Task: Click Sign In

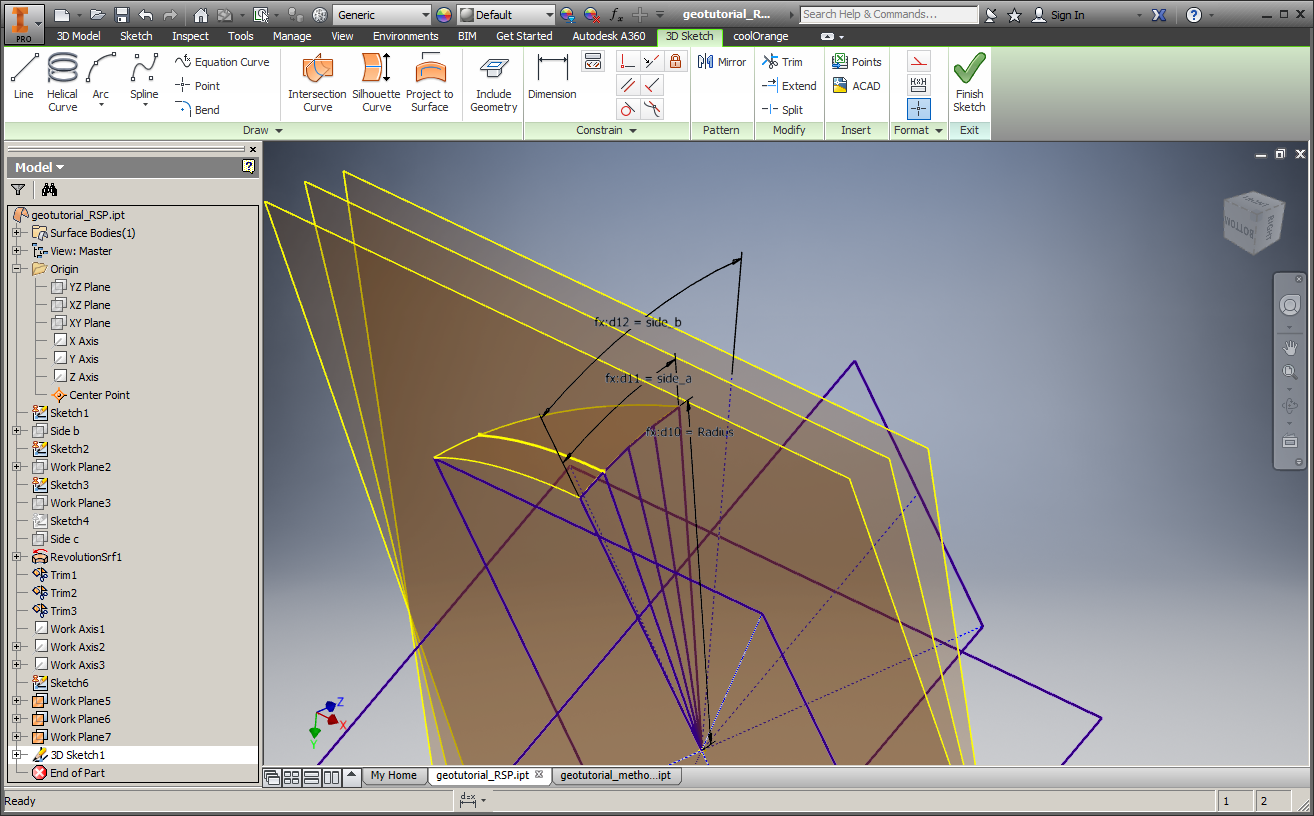Action: (1058, 15)
